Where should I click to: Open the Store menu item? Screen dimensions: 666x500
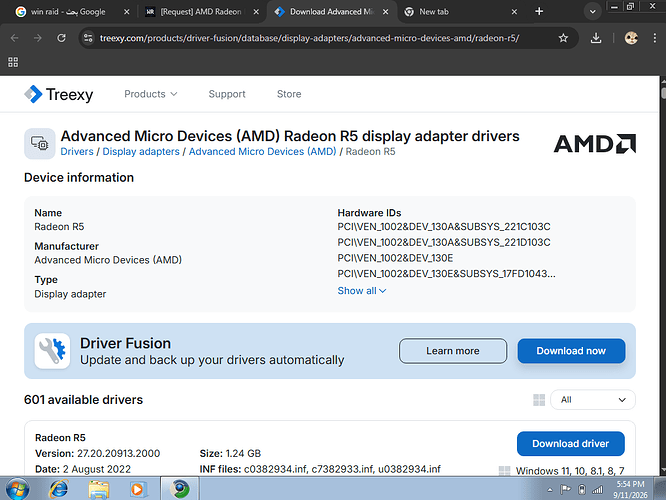(x=289, y=94)
